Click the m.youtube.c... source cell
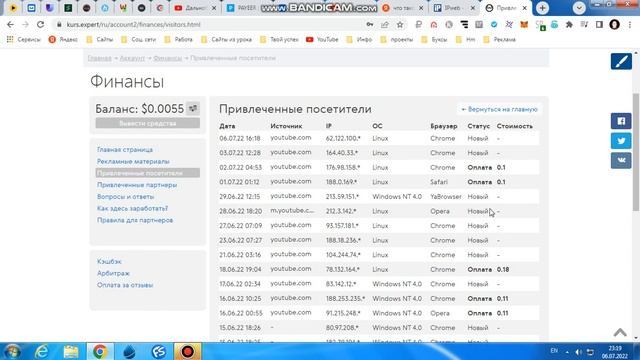640x360 pixels. pos(292,211)
